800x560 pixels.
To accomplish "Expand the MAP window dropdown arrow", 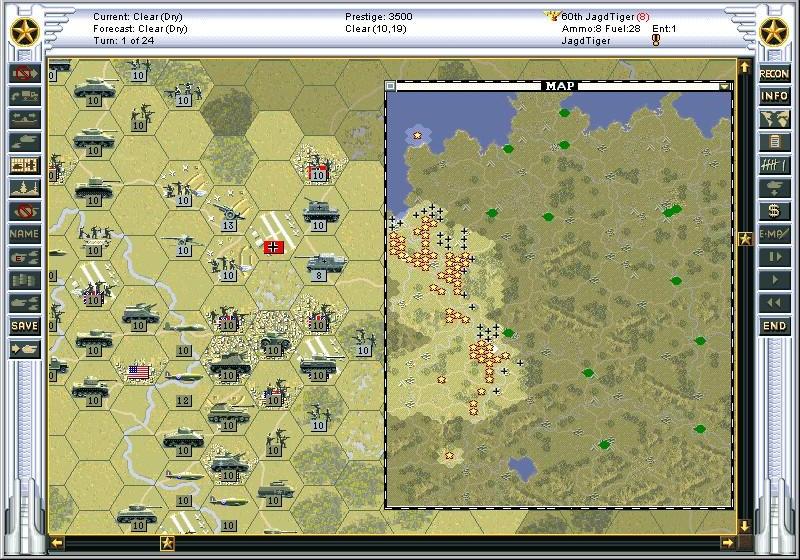I will click(725, 87).
